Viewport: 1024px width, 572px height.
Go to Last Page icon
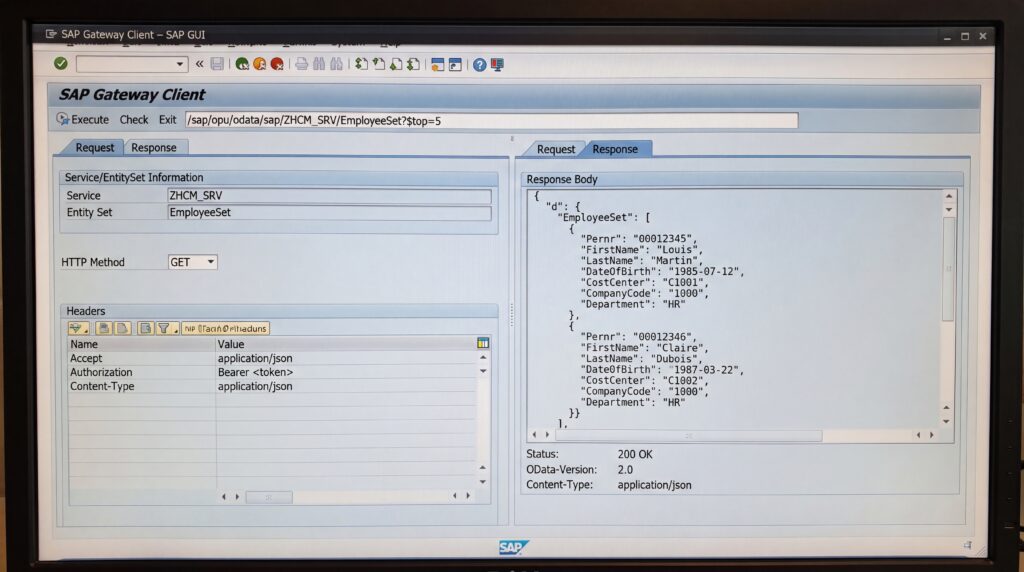click(413, 64)
